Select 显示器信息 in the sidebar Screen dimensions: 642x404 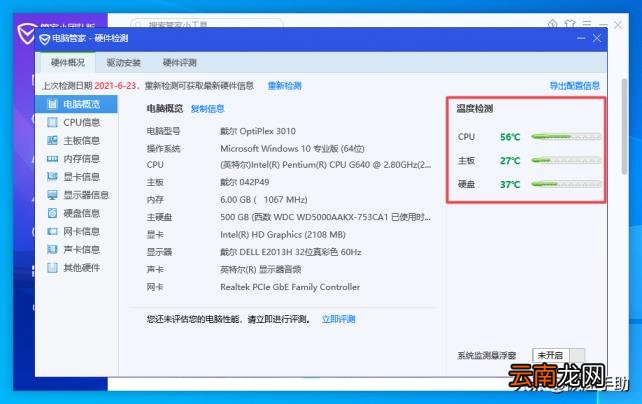coord(76,195)
